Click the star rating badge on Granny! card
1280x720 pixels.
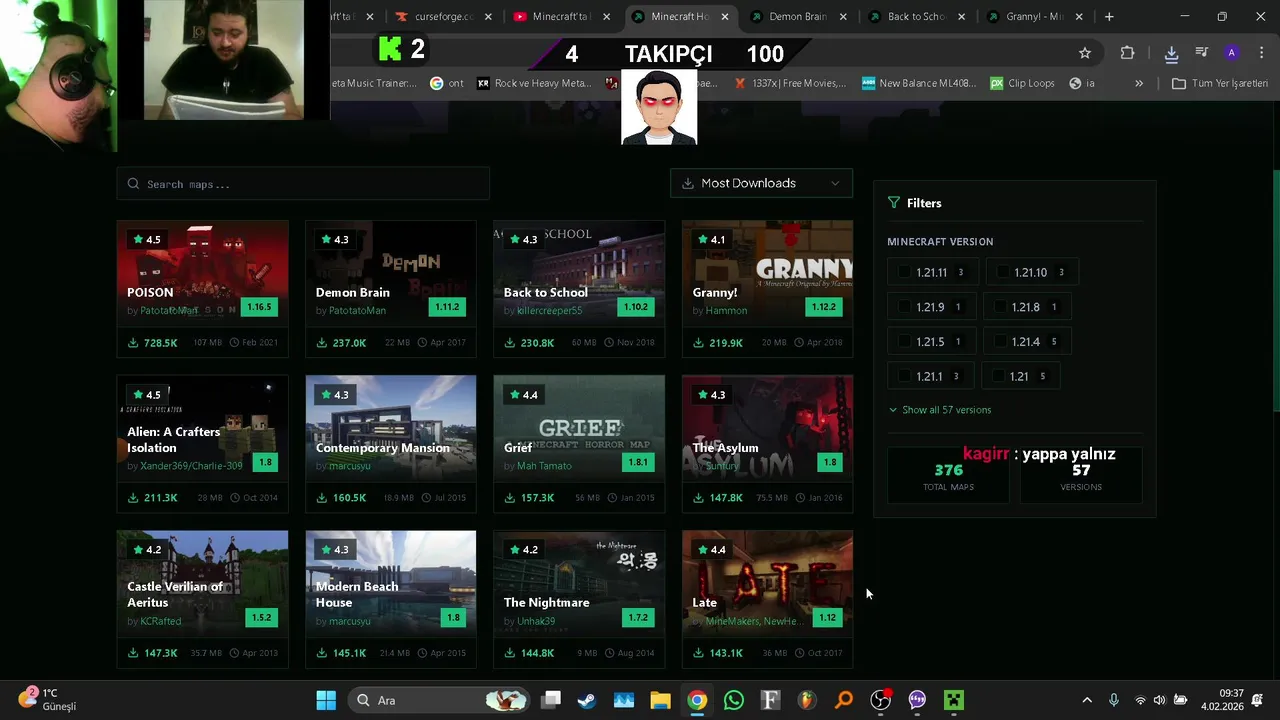711,240
